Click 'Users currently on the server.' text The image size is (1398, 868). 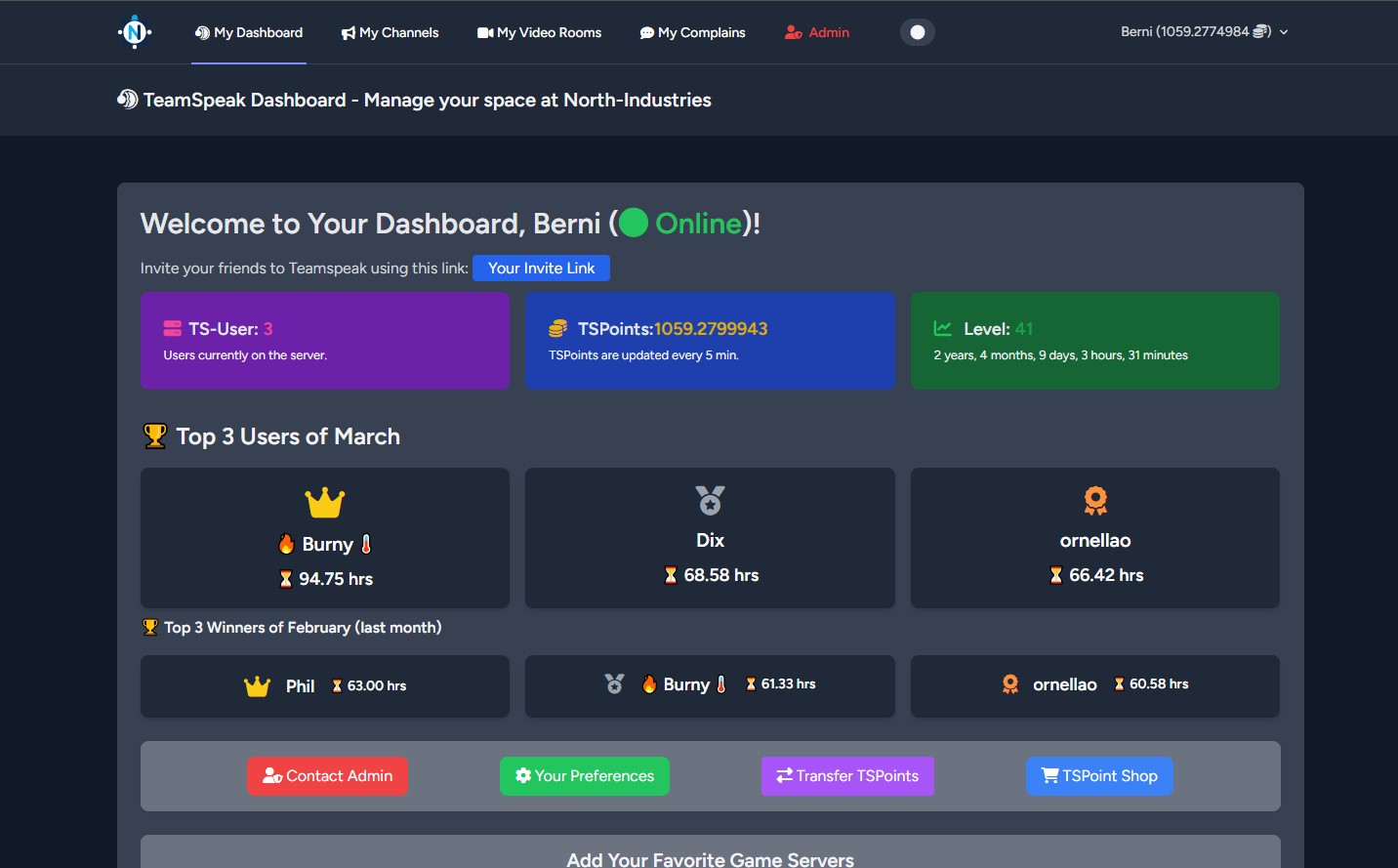click(x=245, y=355)
